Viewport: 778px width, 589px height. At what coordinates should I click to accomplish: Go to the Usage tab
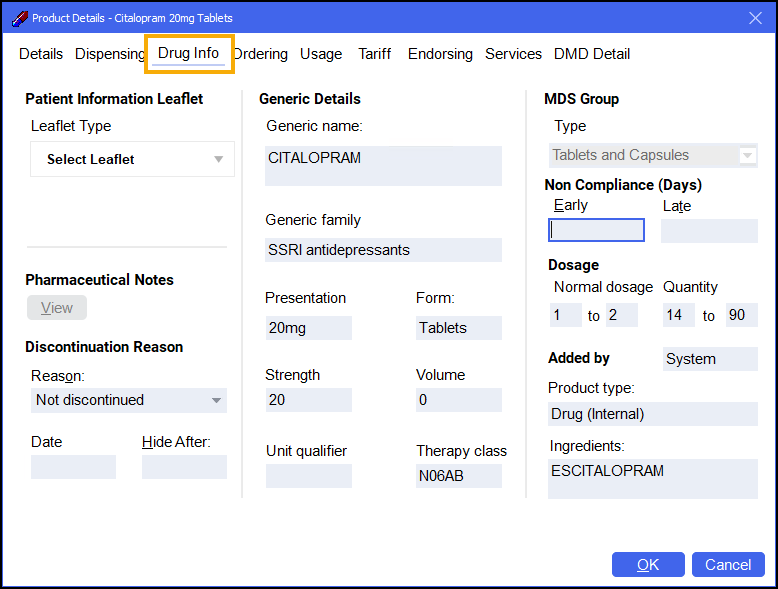321,54
